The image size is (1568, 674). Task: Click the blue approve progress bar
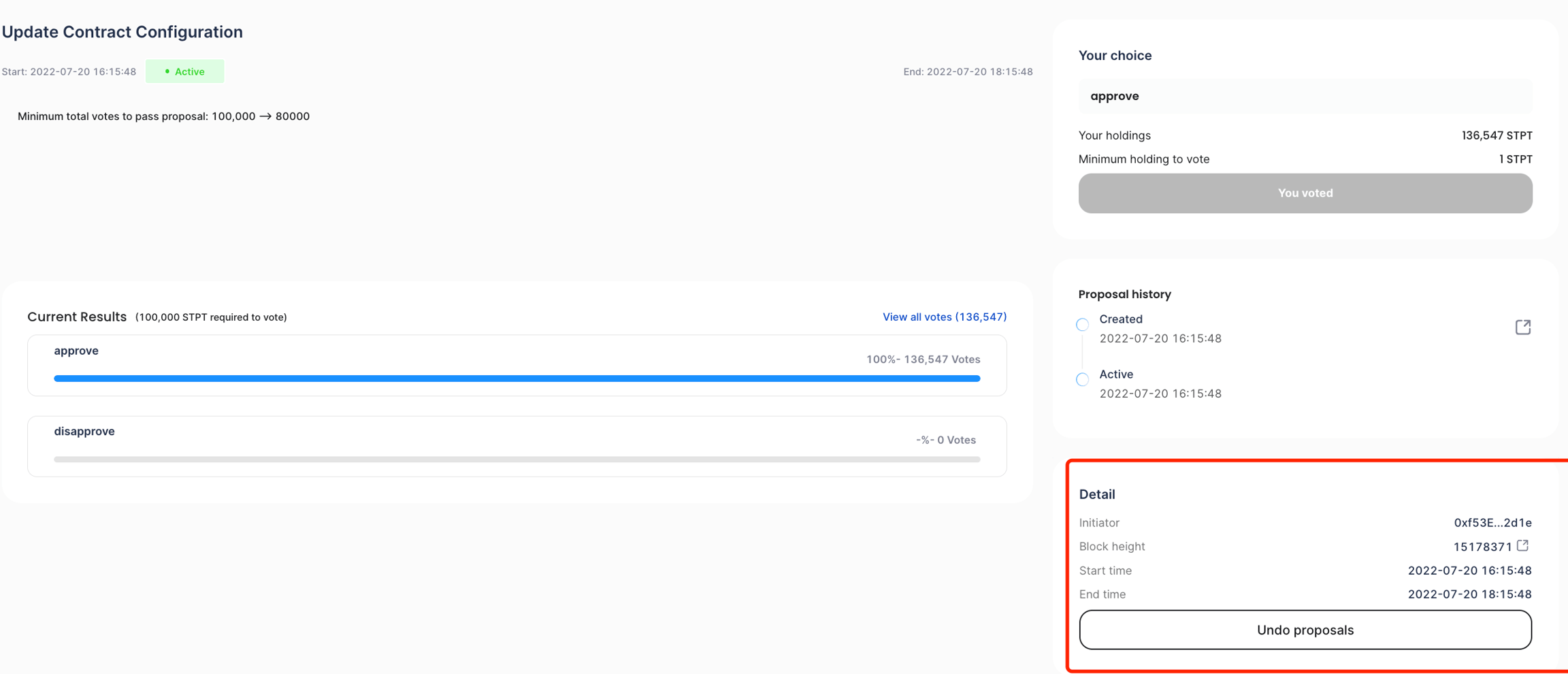click(x=517, y=379)
